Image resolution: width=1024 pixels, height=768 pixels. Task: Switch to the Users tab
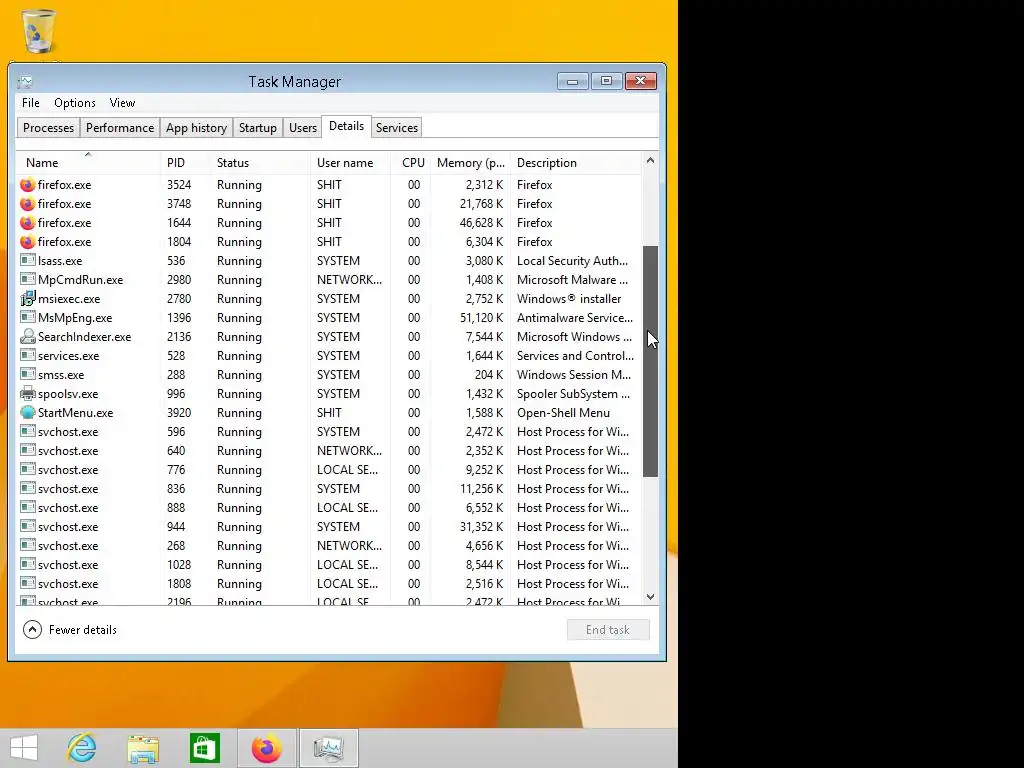[x=303, y=127]
